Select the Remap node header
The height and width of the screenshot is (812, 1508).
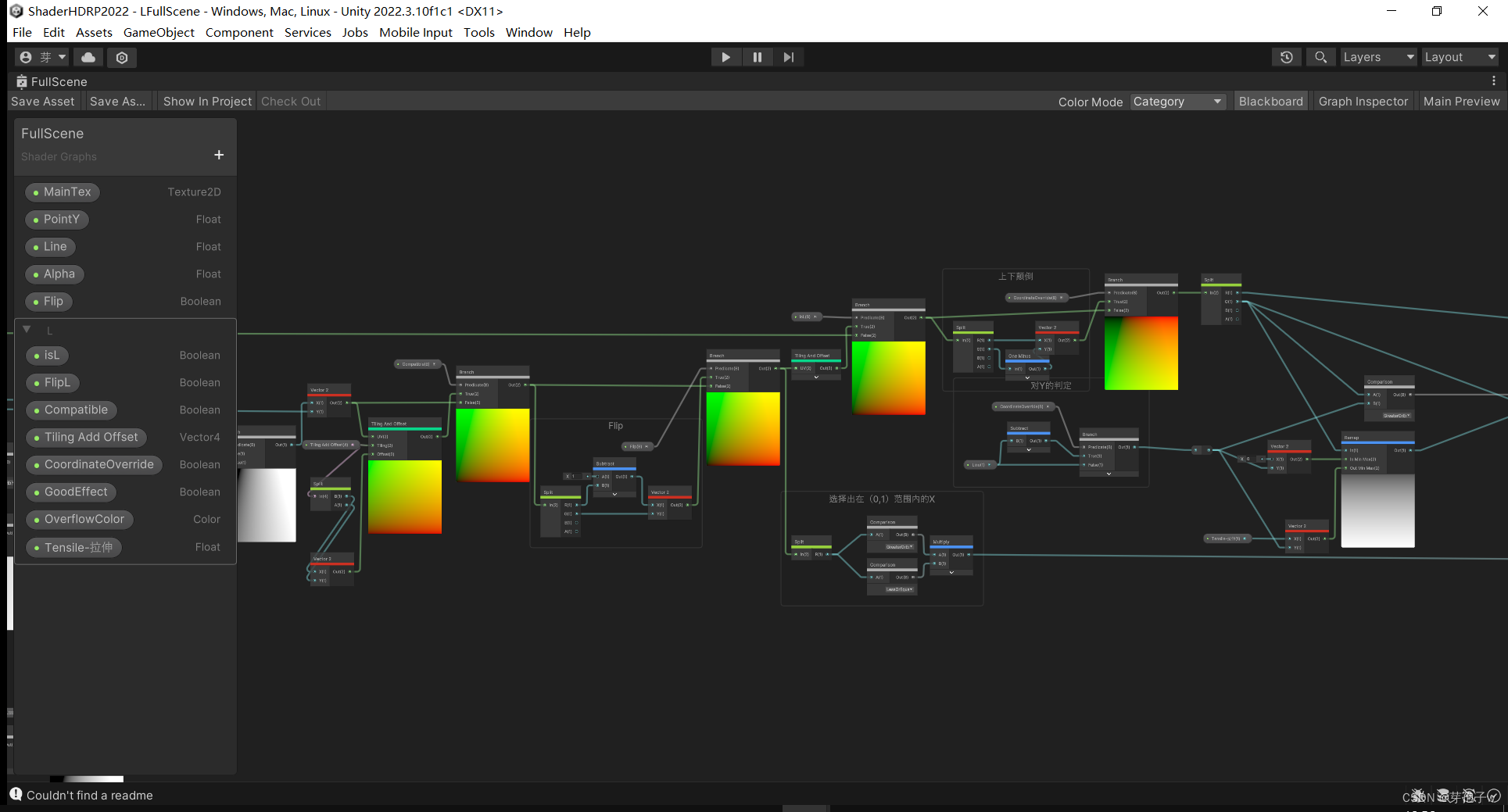pyautogui.click(x=1377, y=438)
